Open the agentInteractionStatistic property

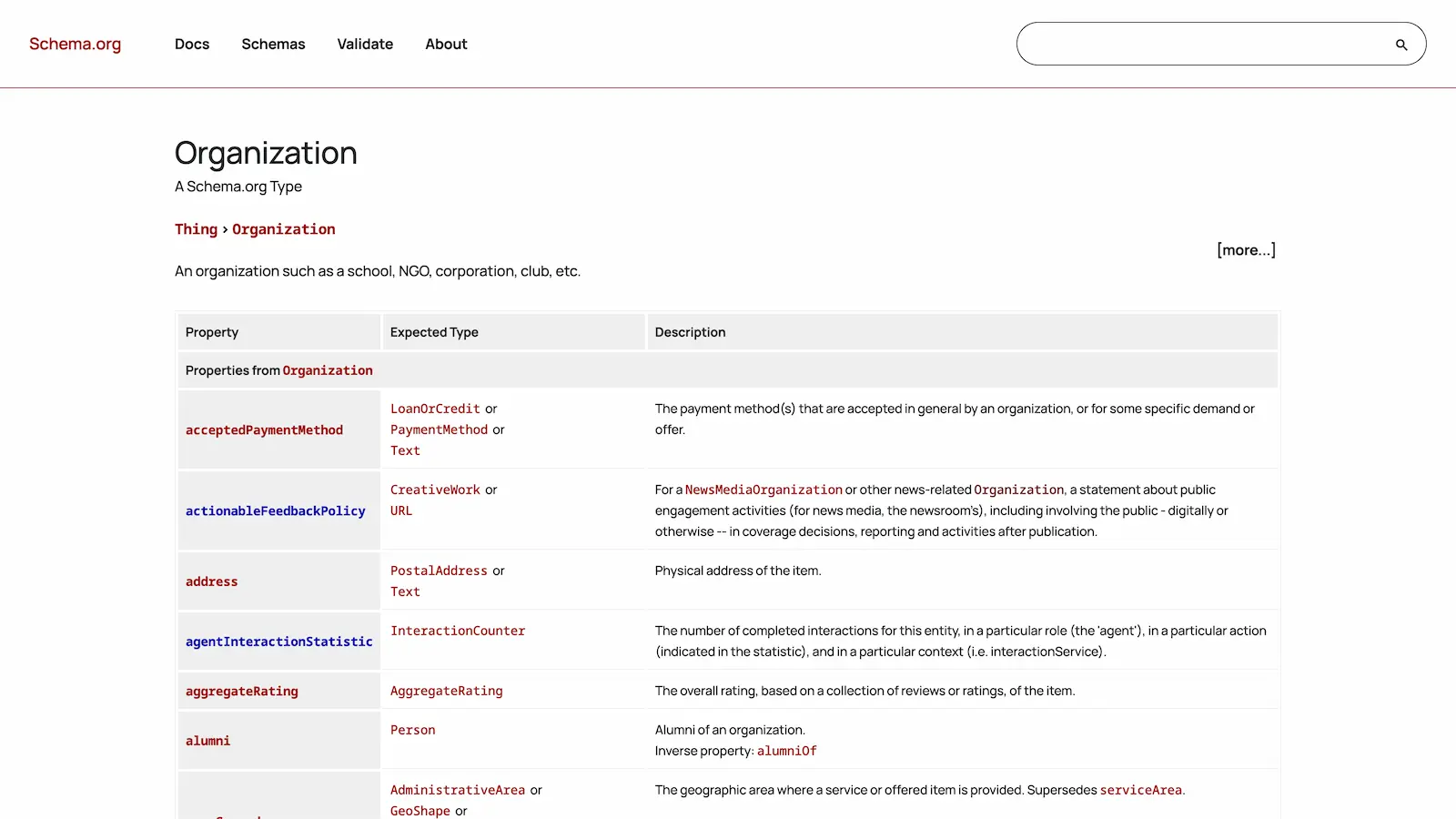[x=279, y=642]
